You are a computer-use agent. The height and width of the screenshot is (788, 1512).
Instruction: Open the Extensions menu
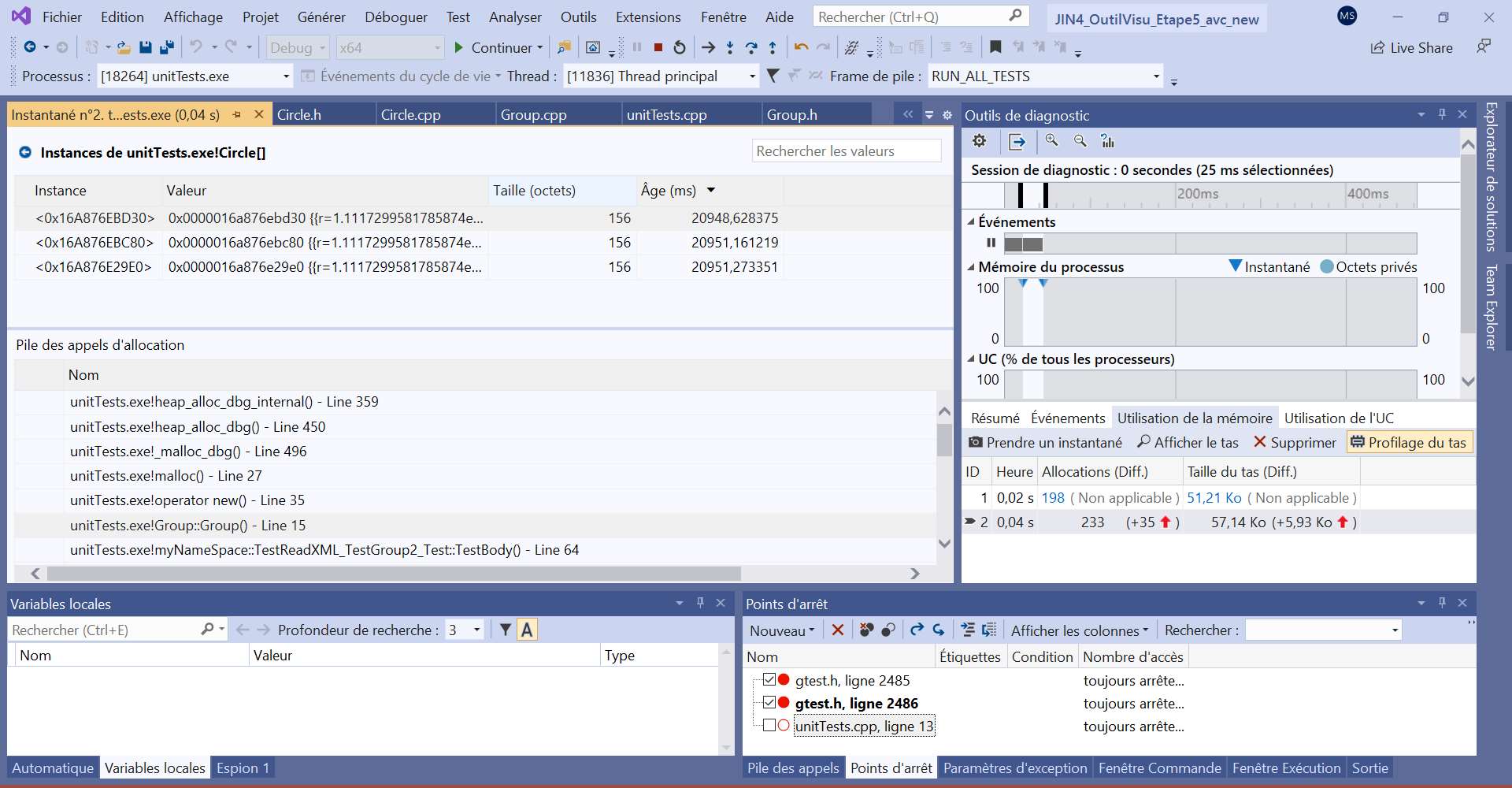(648, 17)
